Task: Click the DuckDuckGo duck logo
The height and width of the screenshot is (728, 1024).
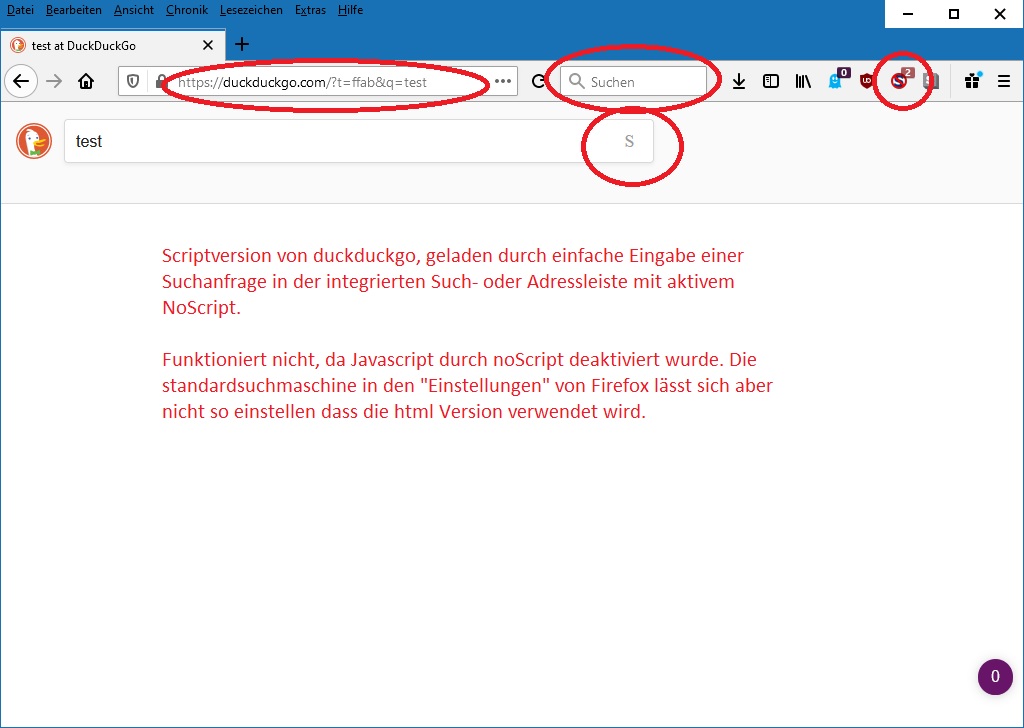Action: tap(34, 141)
